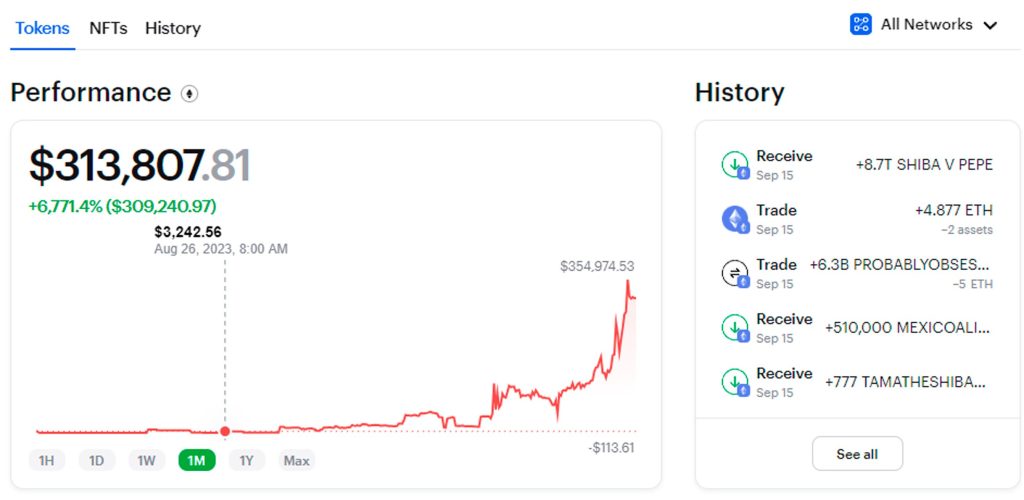Switch chart to 1Y range
The image size is (1024, 500).
click(x=246, y=461)
